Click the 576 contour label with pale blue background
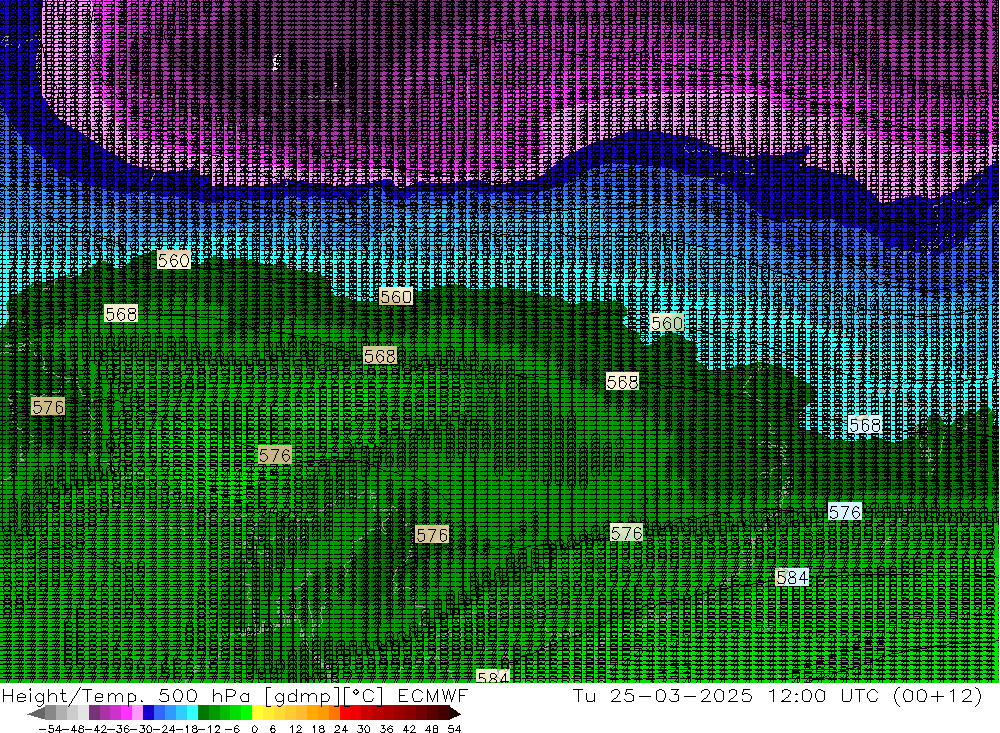This screenshot has width=1000, height=733. (x=845, y=512)
